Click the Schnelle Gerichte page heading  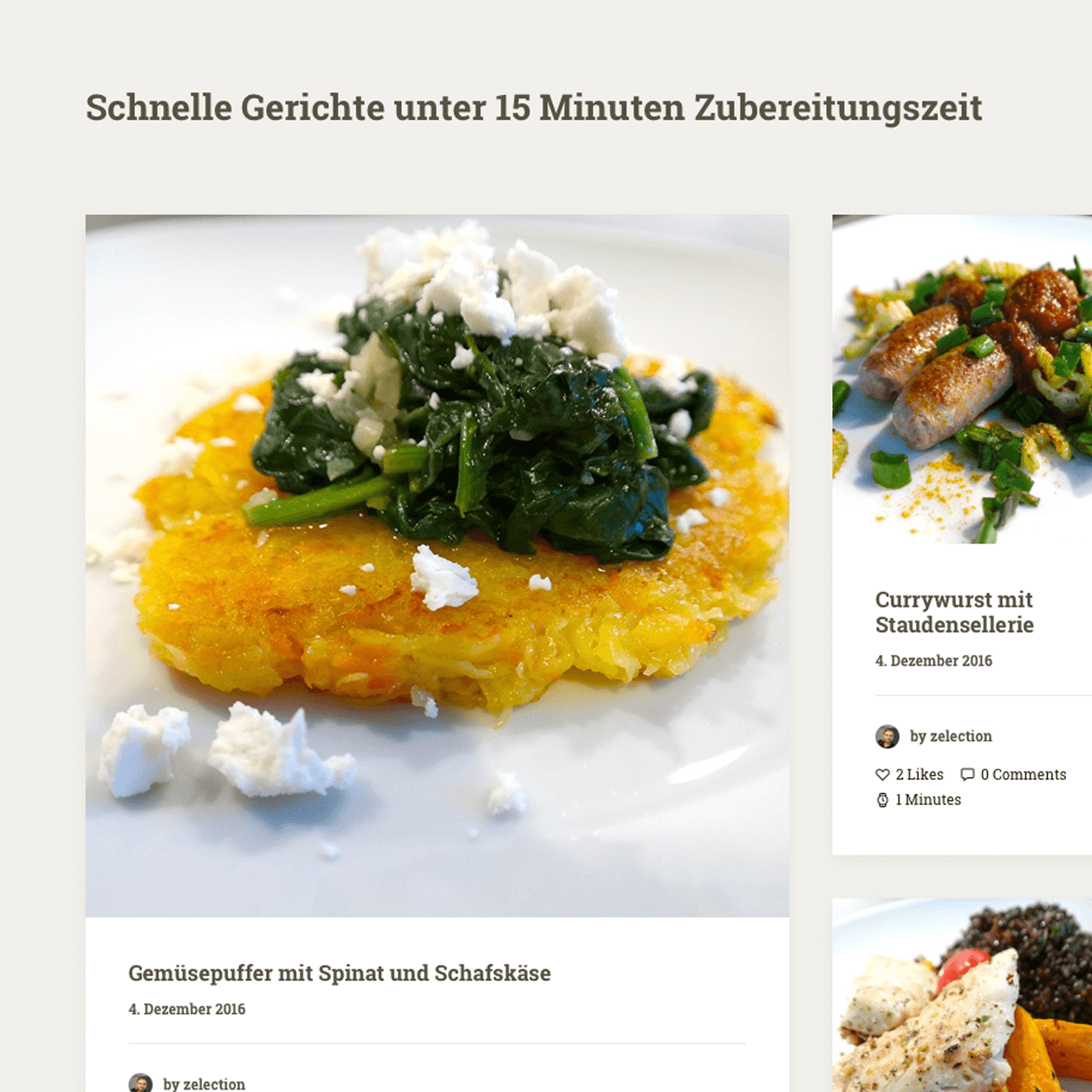534,108
